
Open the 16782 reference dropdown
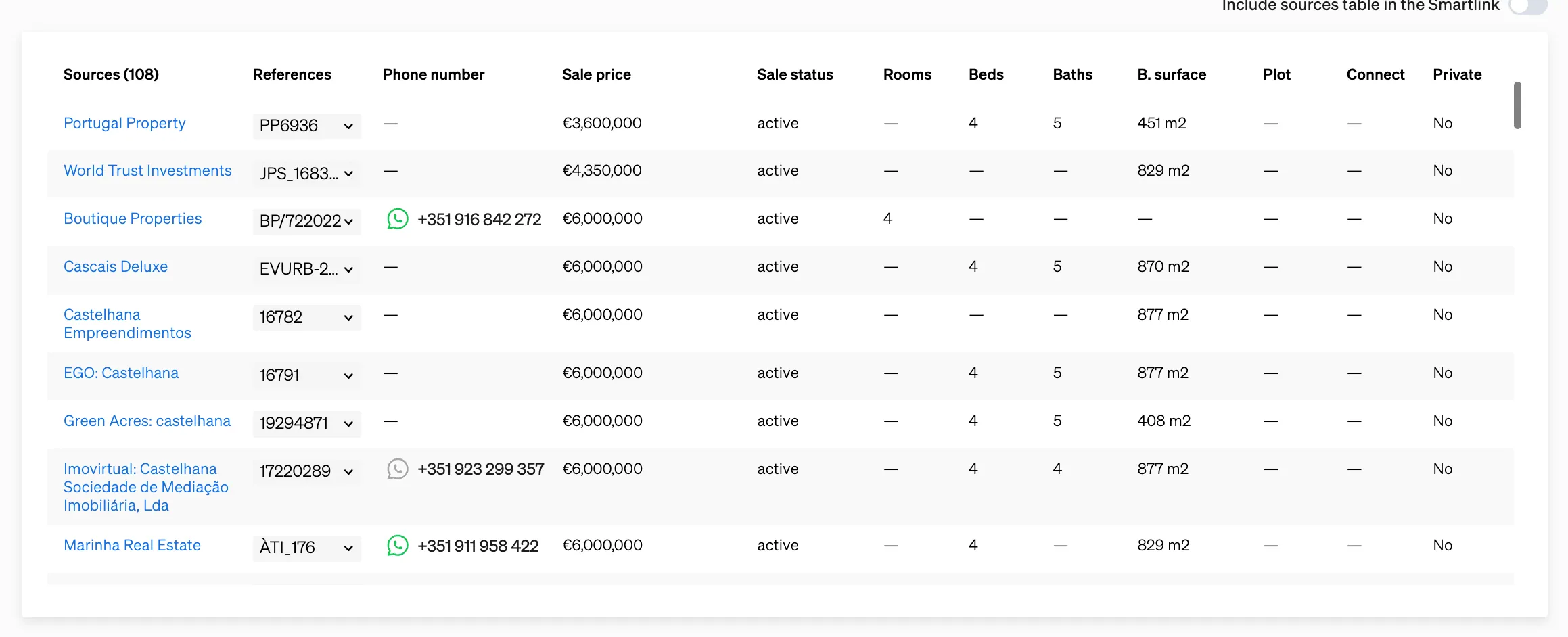pos(306,317)
